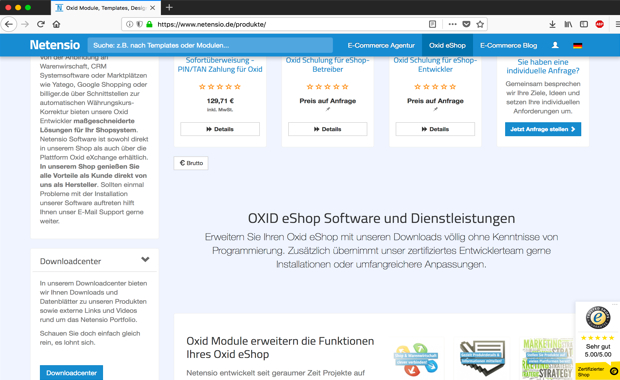Open the downloads arrow in toolbar
This screenshot has height=380, width=620.
point(552,24)
